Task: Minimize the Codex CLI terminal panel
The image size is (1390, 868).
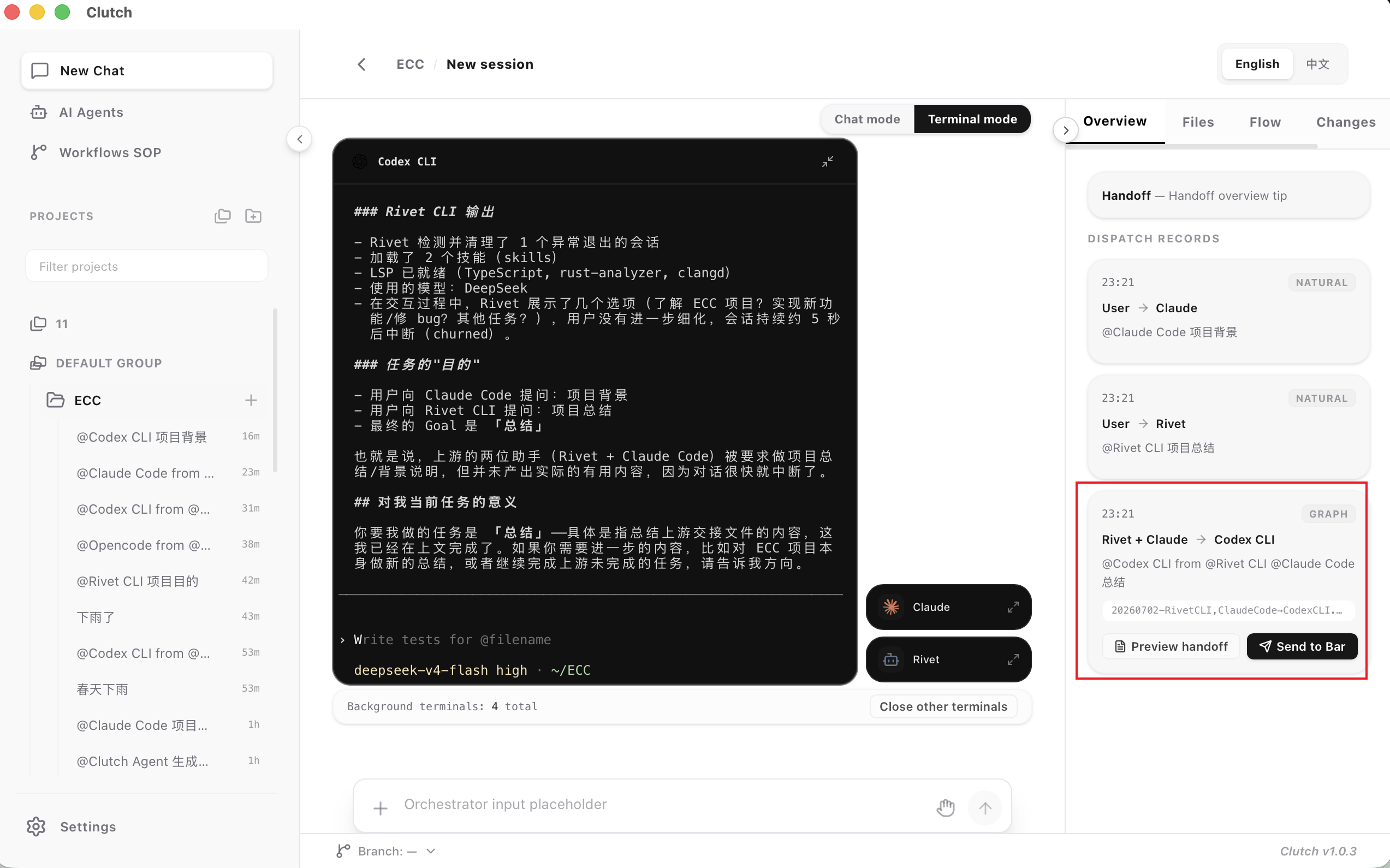Action: 827,161
